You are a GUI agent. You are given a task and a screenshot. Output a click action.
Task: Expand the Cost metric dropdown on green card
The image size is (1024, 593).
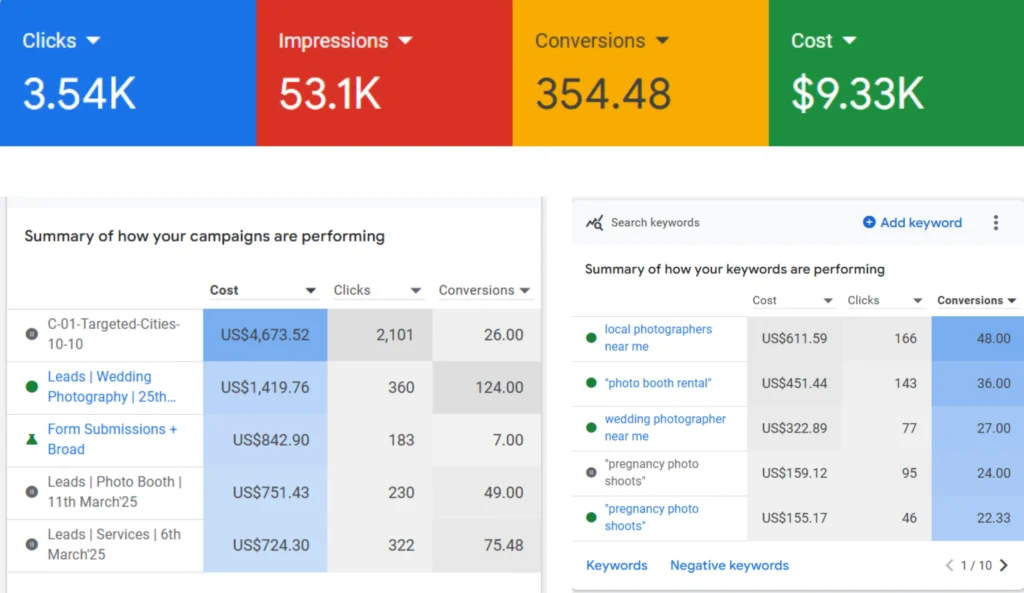tap(849, 41)
